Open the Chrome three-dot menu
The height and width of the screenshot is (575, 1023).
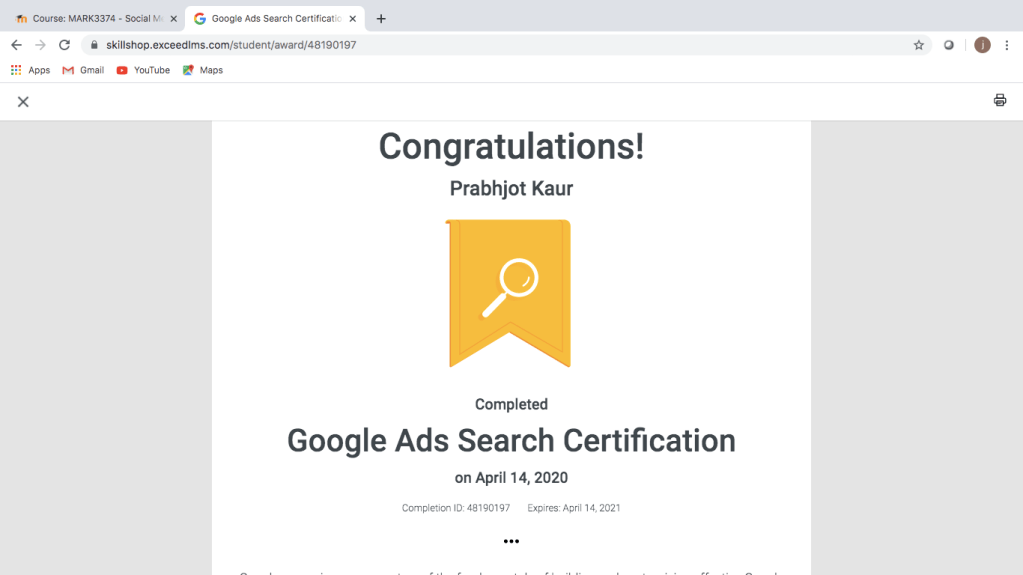1006,45
